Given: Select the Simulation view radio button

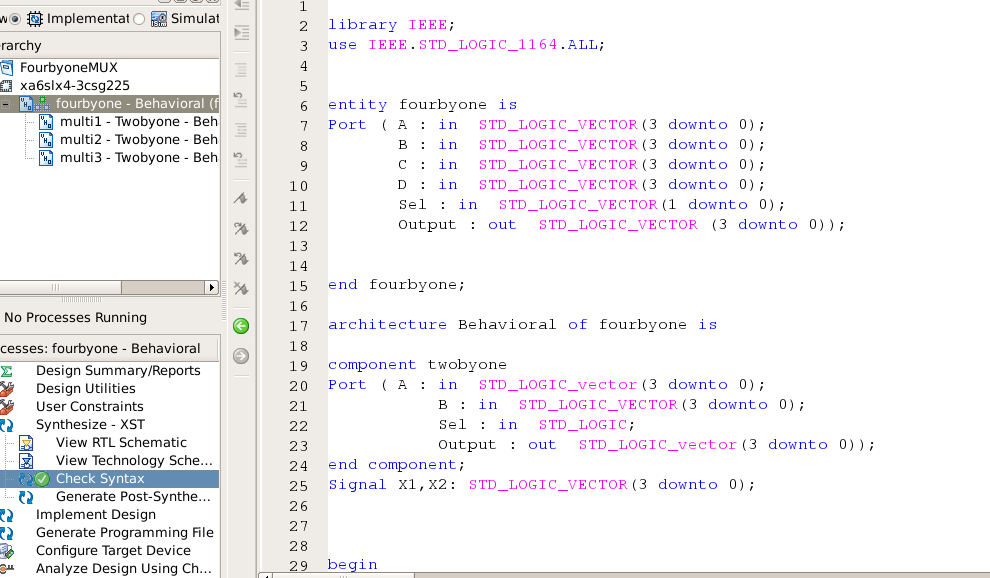Looking at the screenshot, I should pos(139,19).
